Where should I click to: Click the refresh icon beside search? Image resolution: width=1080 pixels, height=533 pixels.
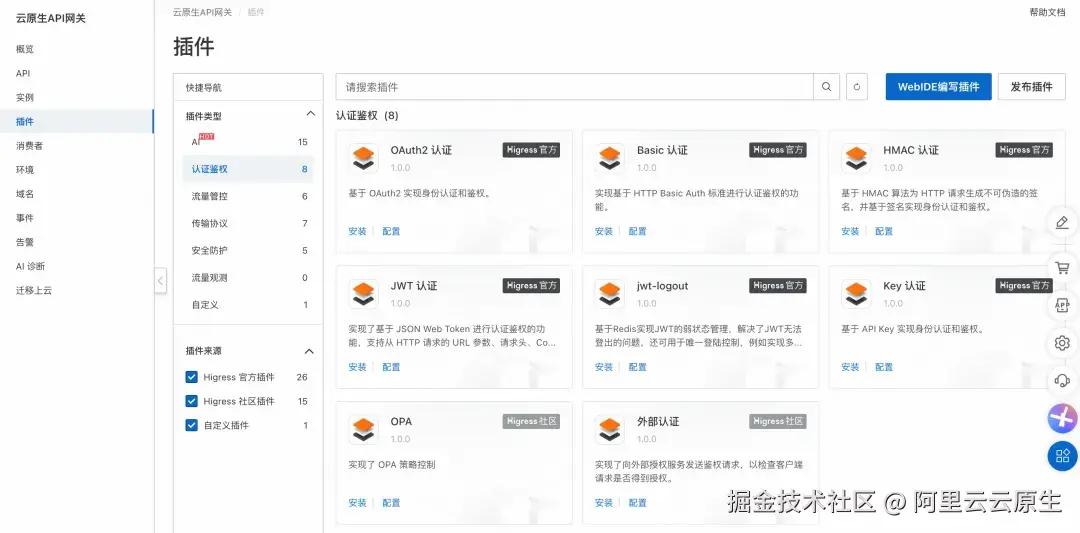tap(857, 87)
